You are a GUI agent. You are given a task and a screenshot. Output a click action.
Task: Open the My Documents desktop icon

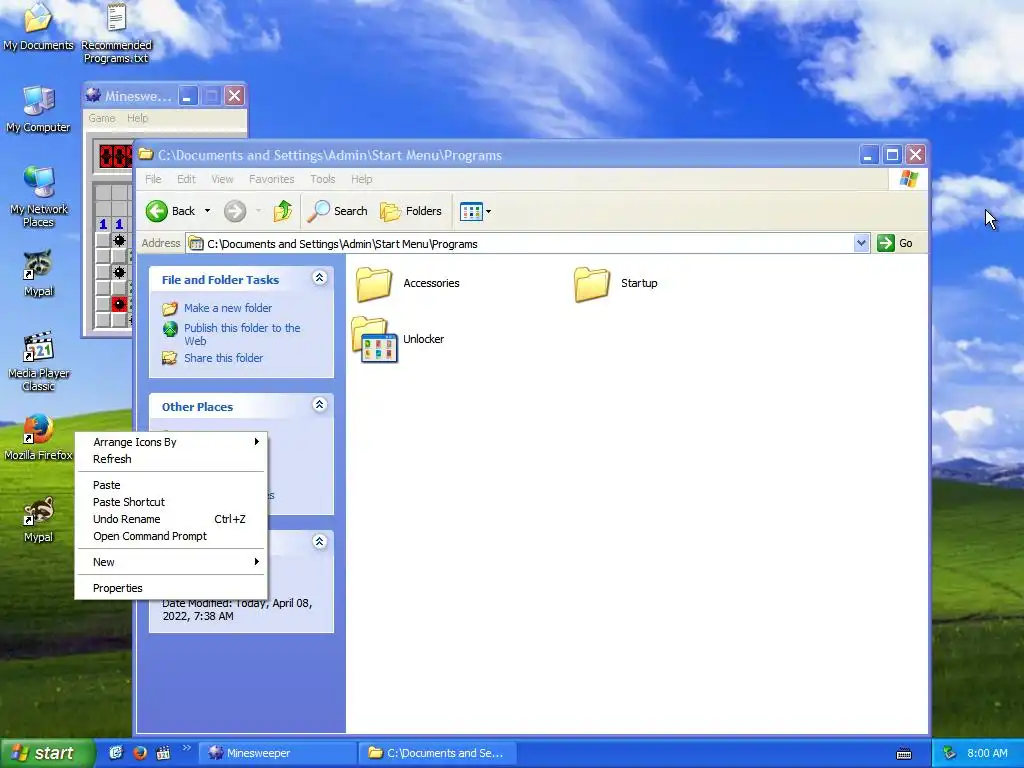click(x=38, y=26)
